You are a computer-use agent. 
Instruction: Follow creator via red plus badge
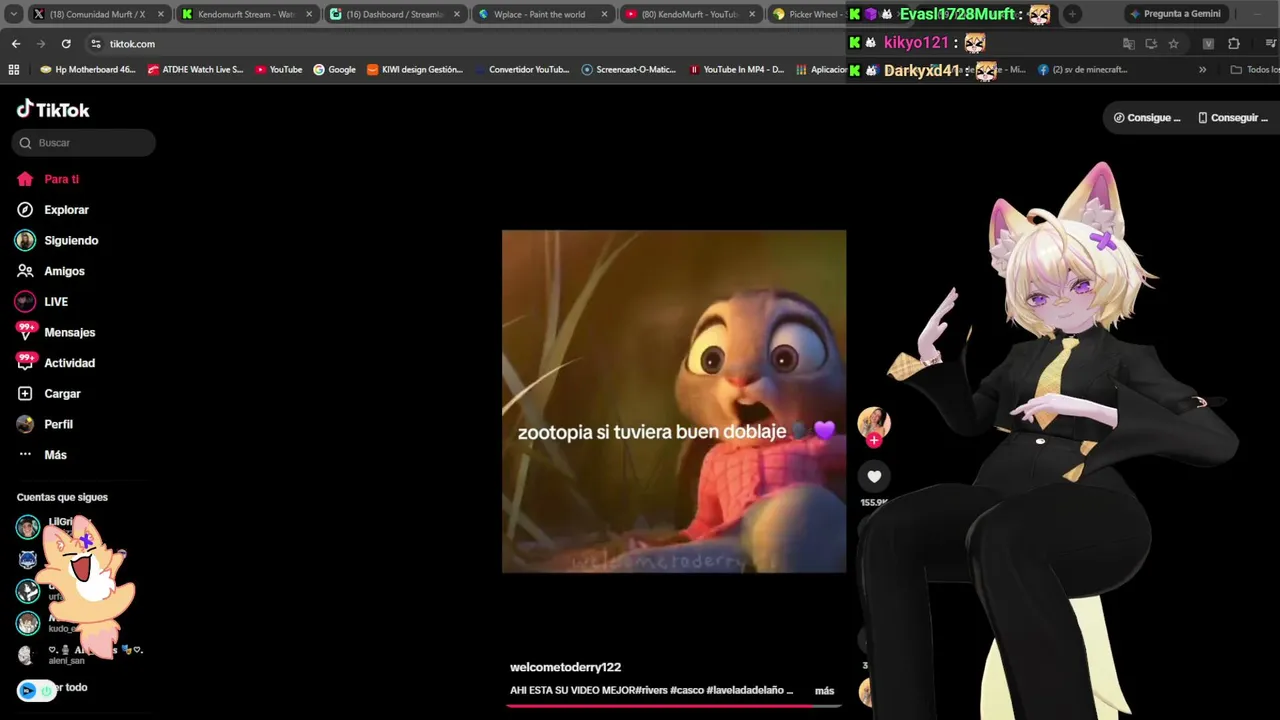pyautogui.click(x=874, y=440)
